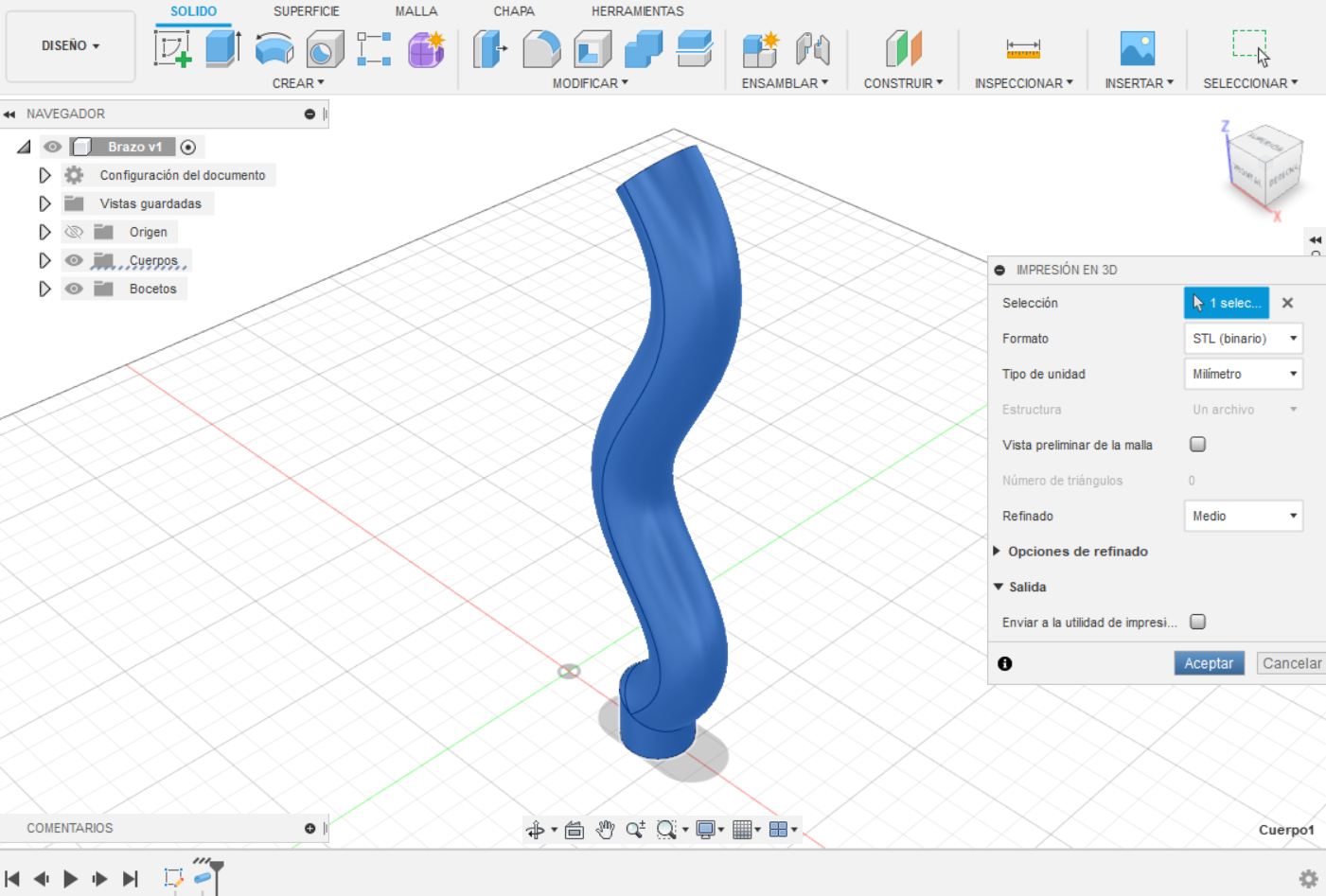Open the MODIFICAR menu

coord(591,83)
